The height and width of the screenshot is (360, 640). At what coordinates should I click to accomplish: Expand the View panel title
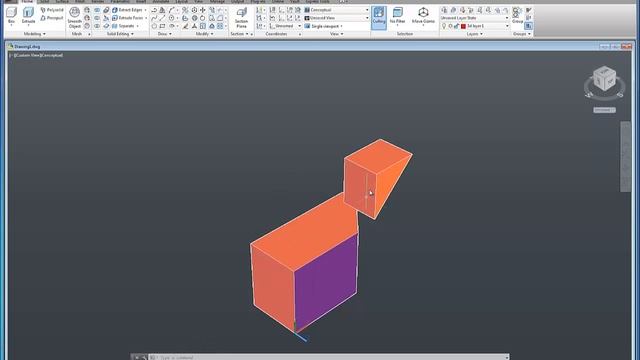point(336,34)
